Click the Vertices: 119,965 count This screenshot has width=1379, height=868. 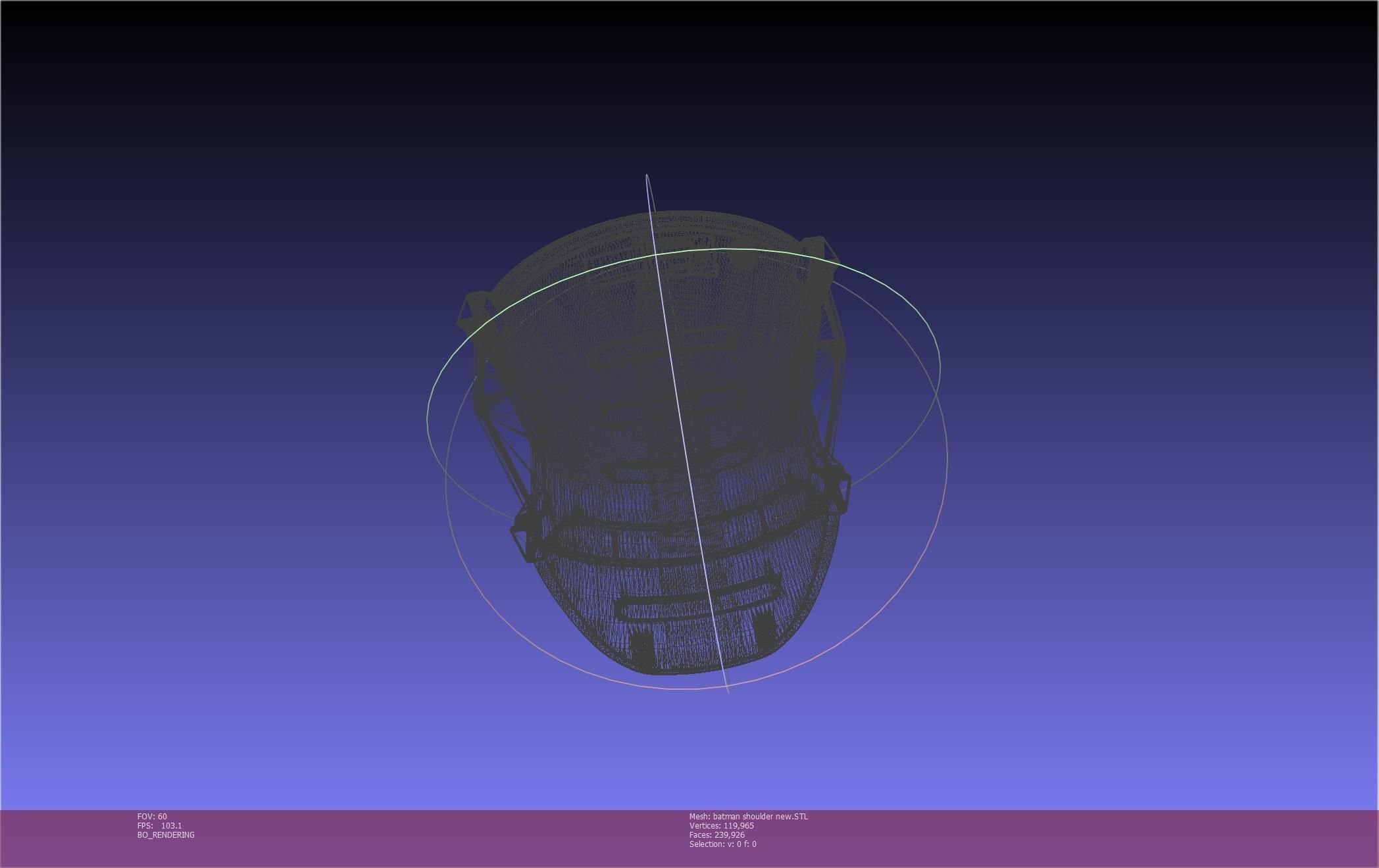pyautogui.click(x=722, y=826)
